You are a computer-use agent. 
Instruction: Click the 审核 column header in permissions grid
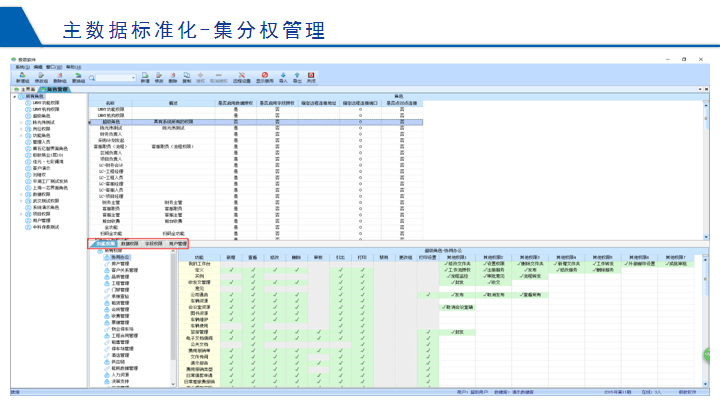318,258
